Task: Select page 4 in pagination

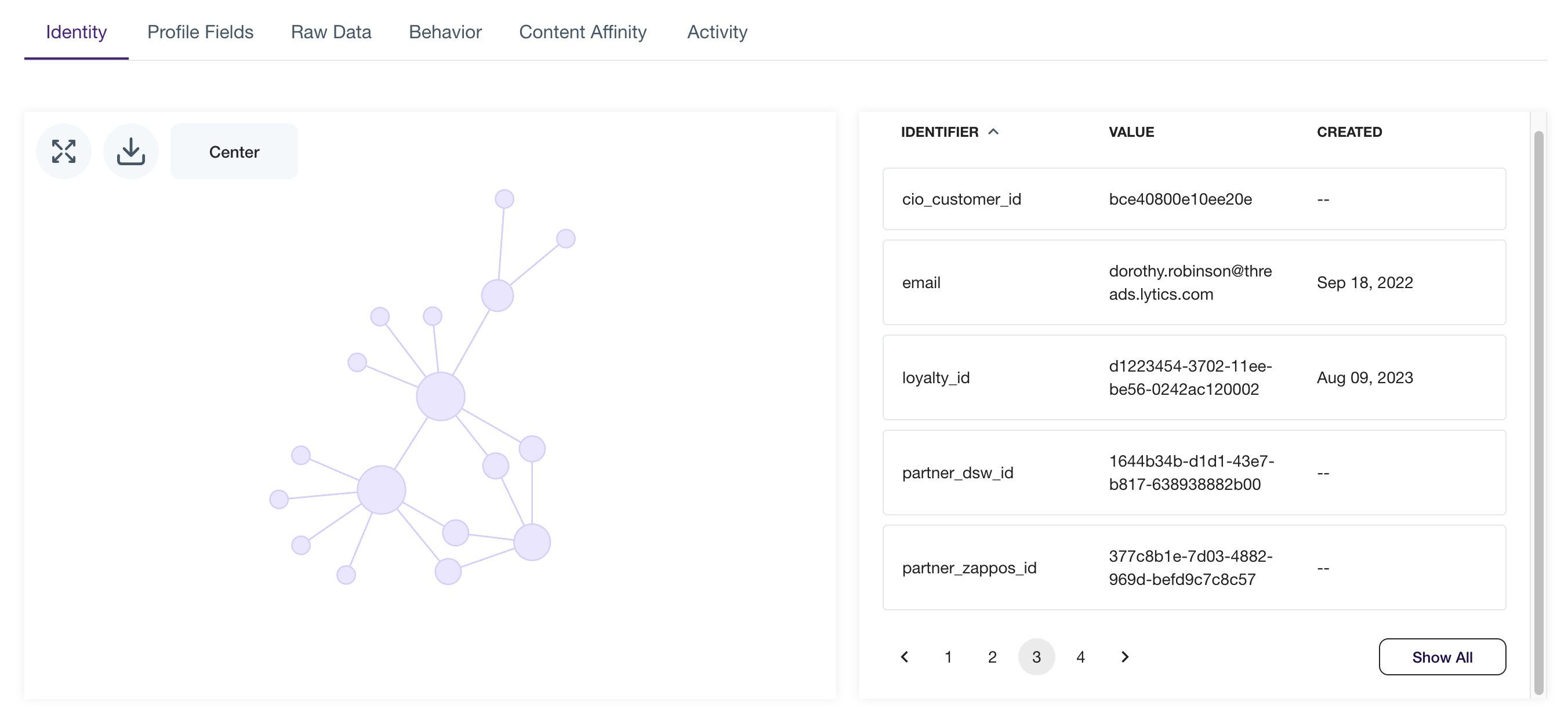Action: (x=1080, y=657)
